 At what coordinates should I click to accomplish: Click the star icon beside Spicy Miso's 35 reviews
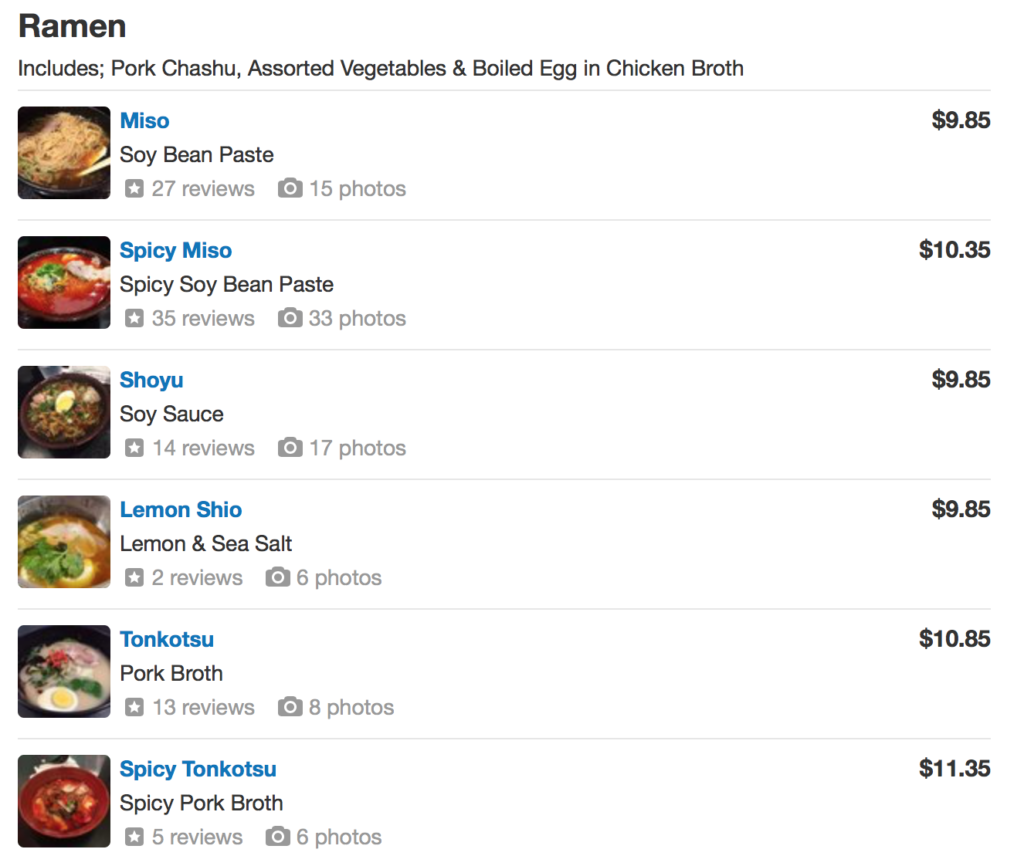point(134,319)
